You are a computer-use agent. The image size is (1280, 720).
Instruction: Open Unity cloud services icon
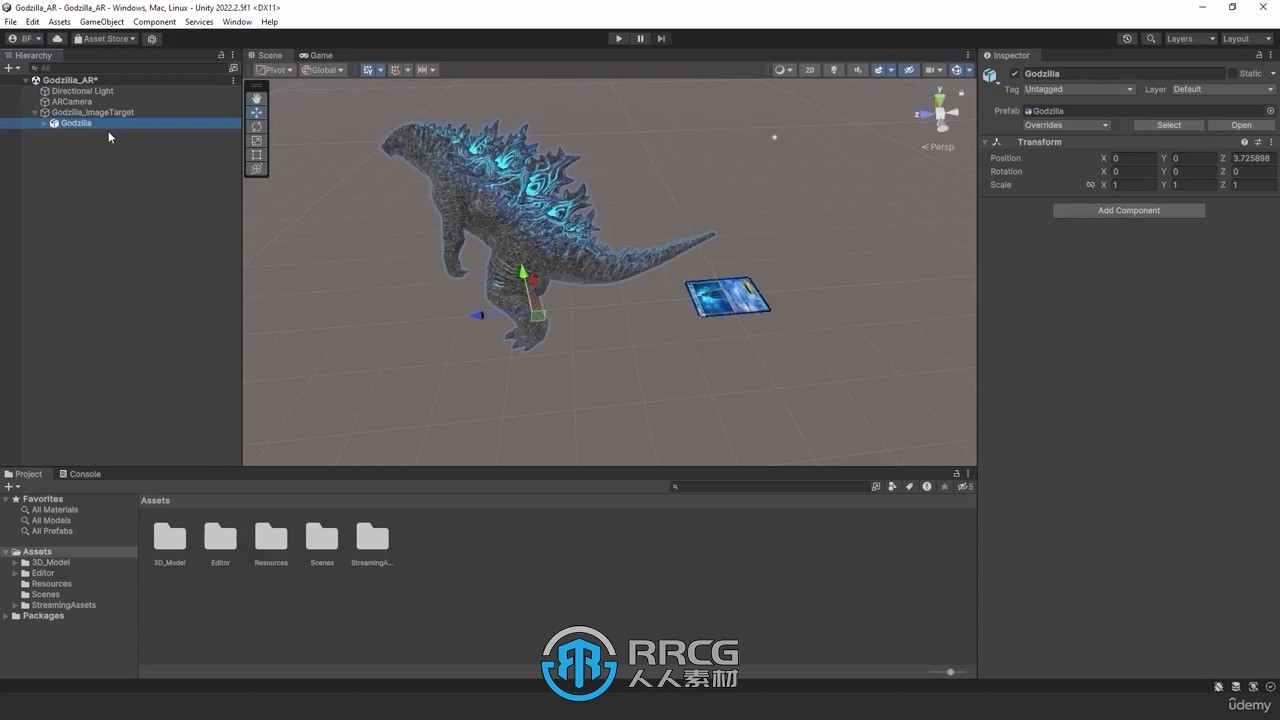[57, 39]
